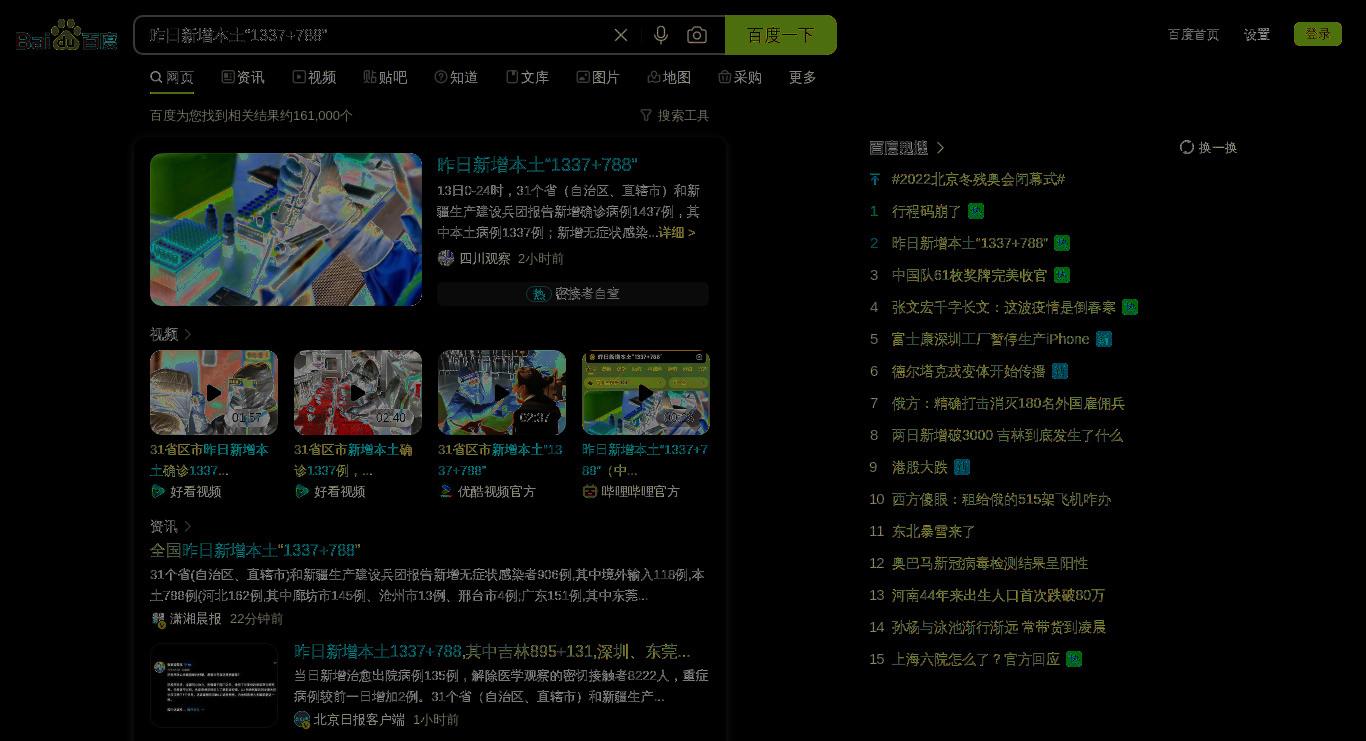Open pinned topic #2022北京冬残奥会闭幕式#
Screen dimensions: 1366x741
(x=978, y=179)
